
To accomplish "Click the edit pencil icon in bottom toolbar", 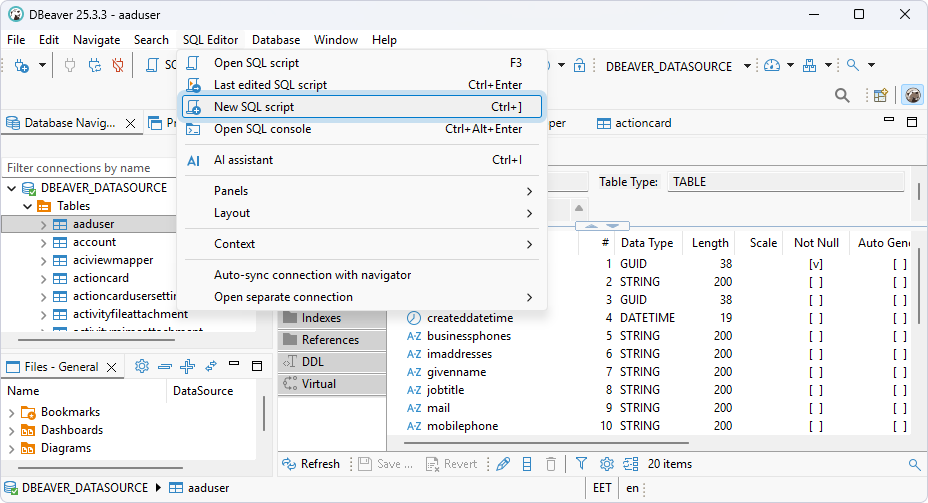I will coord(503,464).
